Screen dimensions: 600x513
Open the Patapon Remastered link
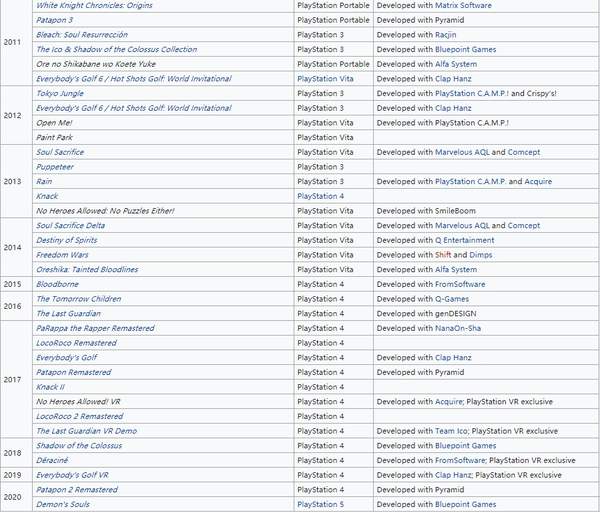(73, 372)
